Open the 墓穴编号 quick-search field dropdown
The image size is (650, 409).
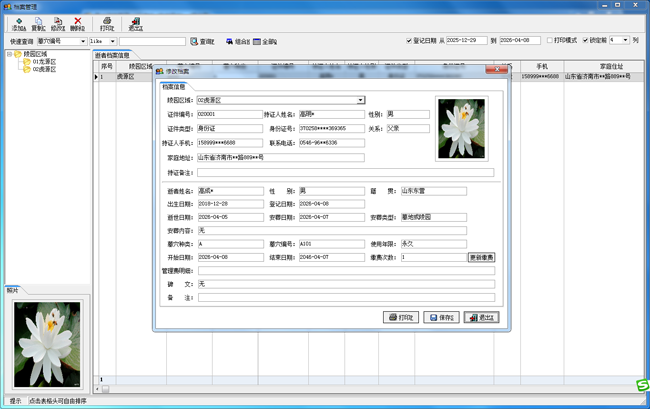[x=81, y=41]
